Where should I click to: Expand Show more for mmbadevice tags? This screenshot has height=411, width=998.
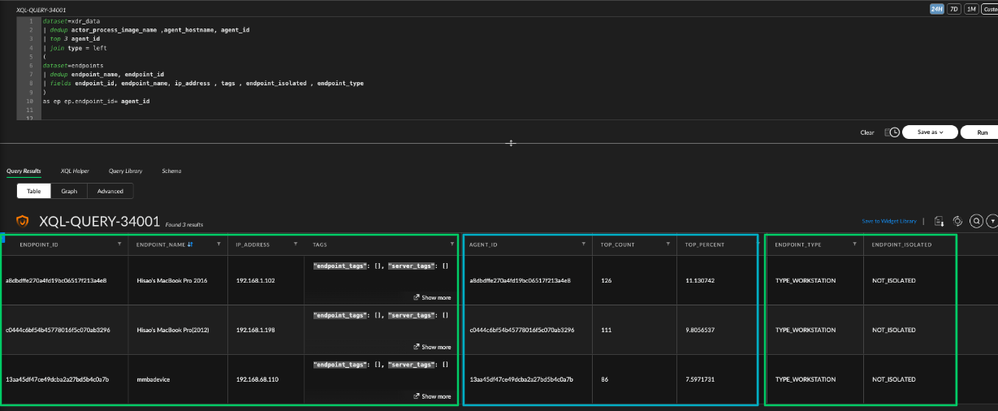click(x=433, y=396)
